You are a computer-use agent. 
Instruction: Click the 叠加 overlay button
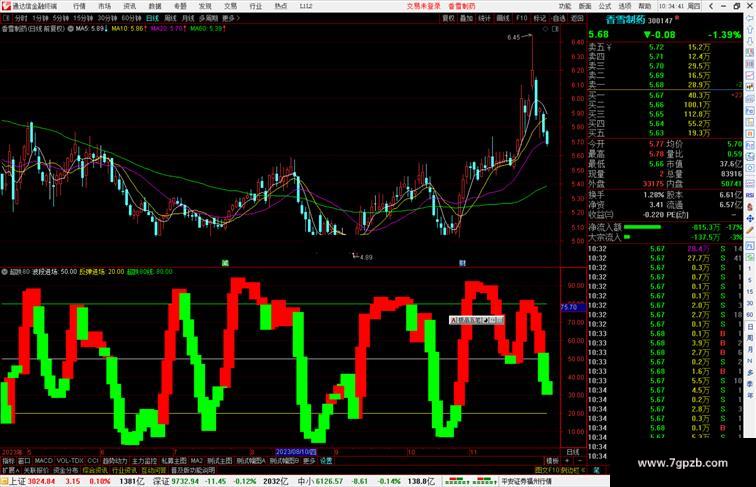pyautogui.click(x=466, y=18)
